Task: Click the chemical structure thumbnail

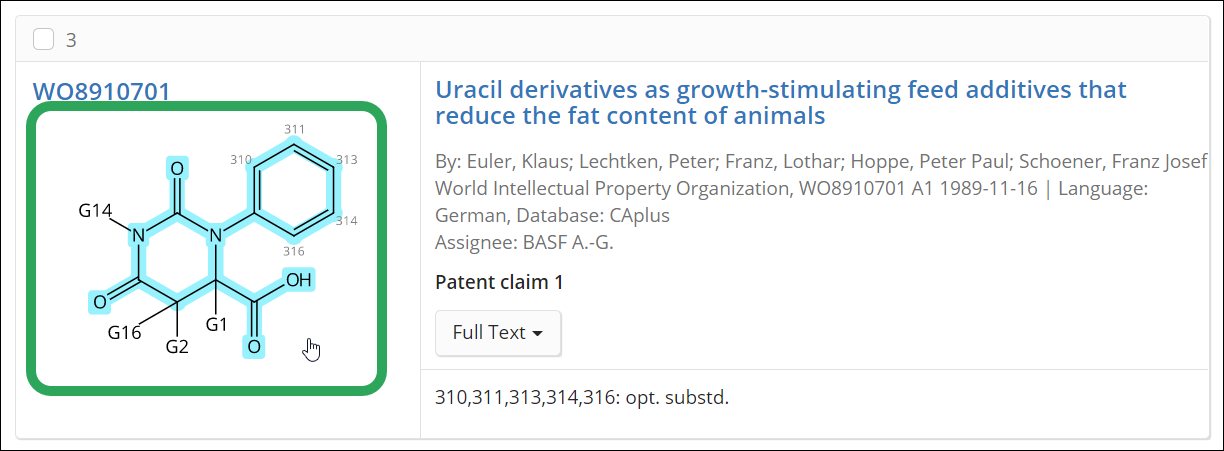Action: pyautogui.click(x=206, y=248)
